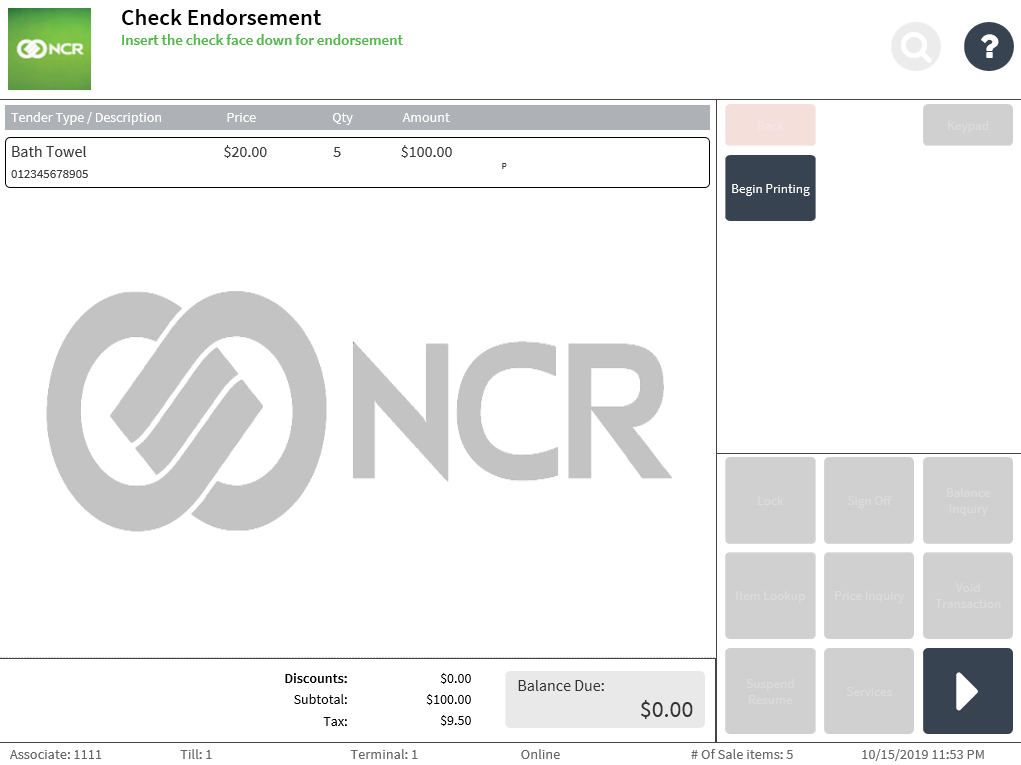This screenshot has height=765, width=1021.
Task: Click the quantity 5 cell
Action: pyautogui.click(x=337, y=152)
